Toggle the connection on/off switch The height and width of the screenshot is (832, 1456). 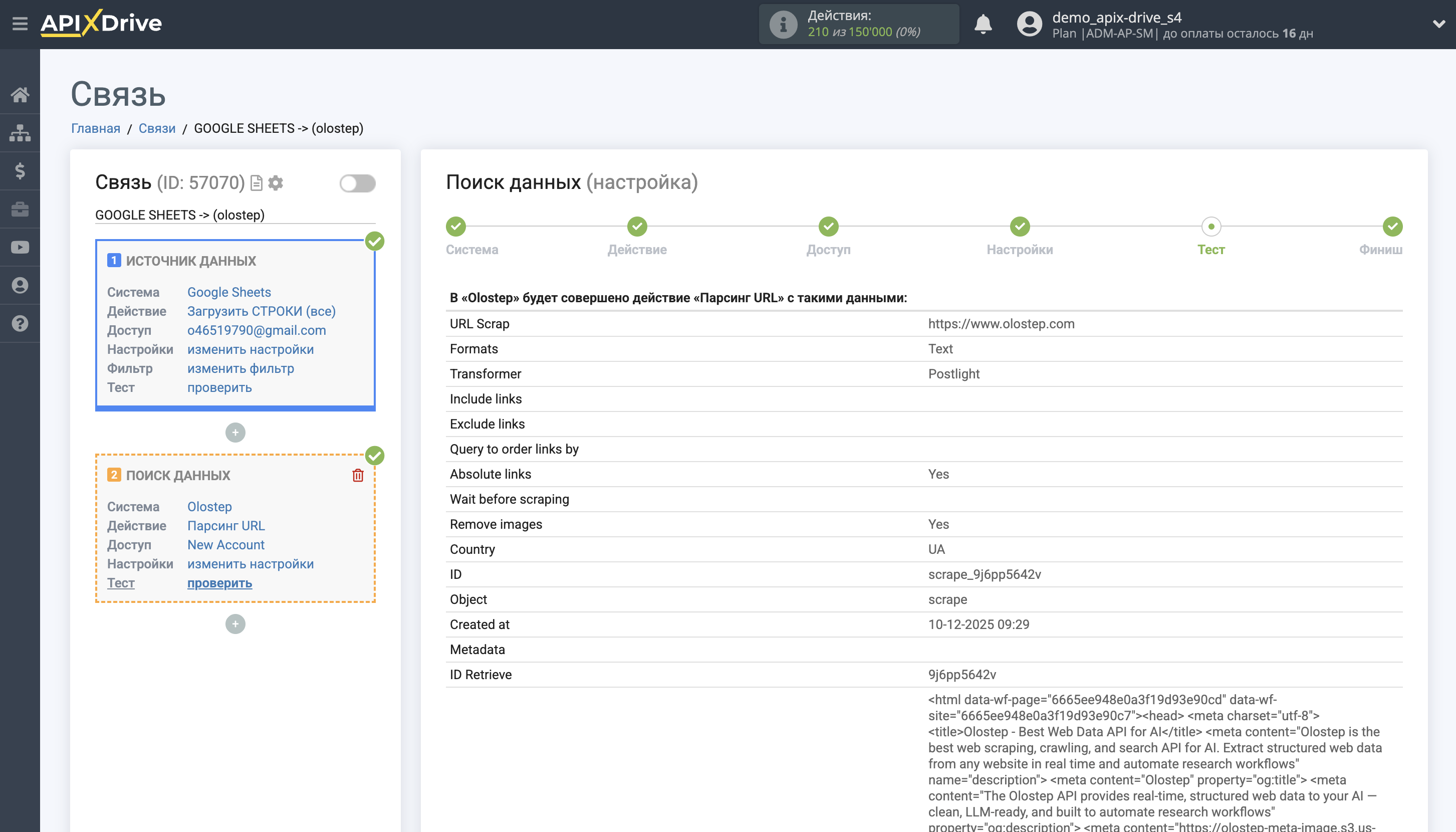358,183
